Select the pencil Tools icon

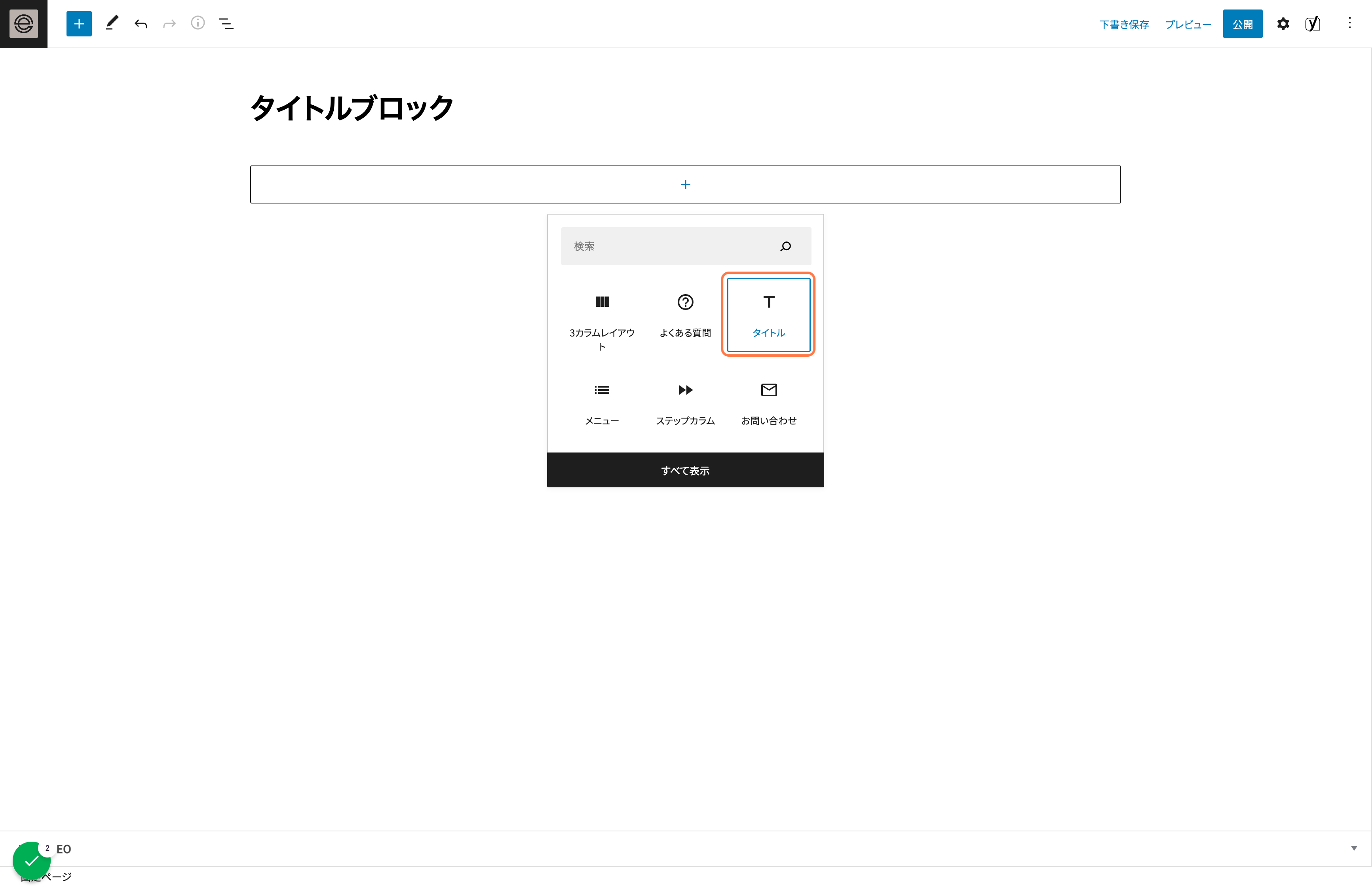click(112, 24)
